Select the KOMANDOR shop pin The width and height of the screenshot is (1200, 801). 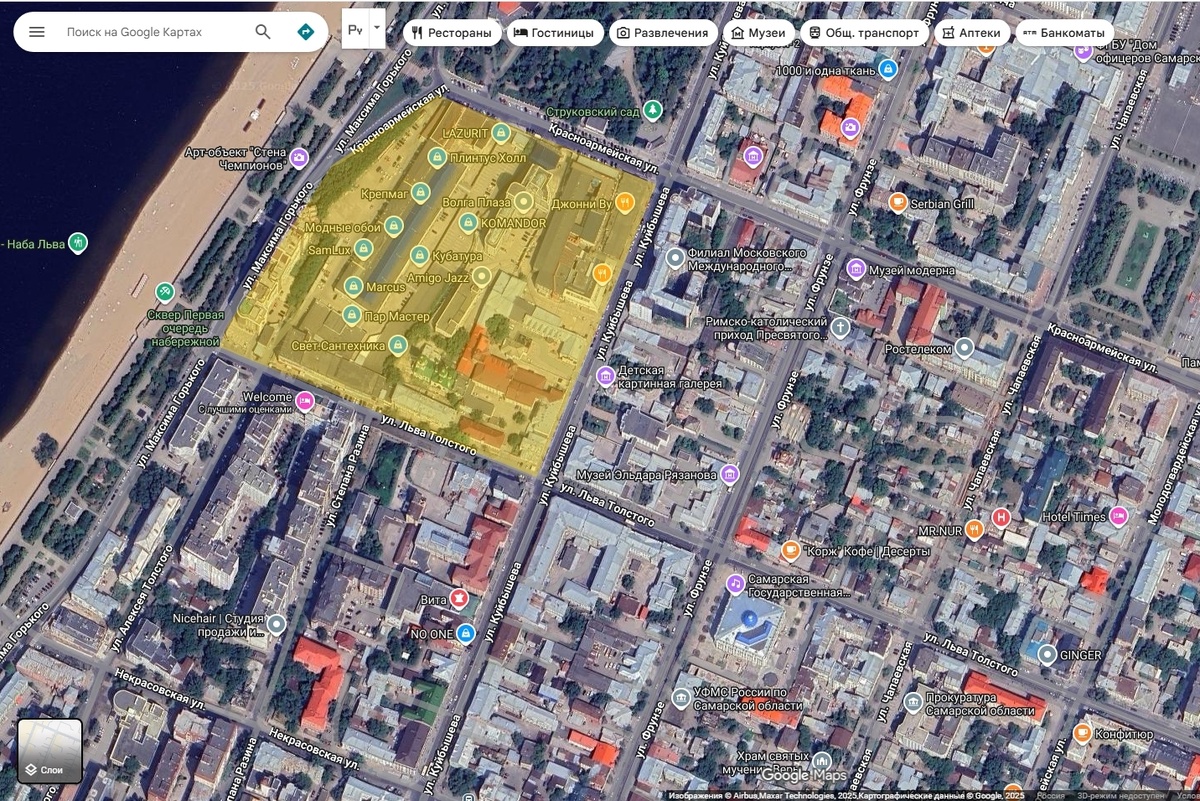(x=467, y=222)
